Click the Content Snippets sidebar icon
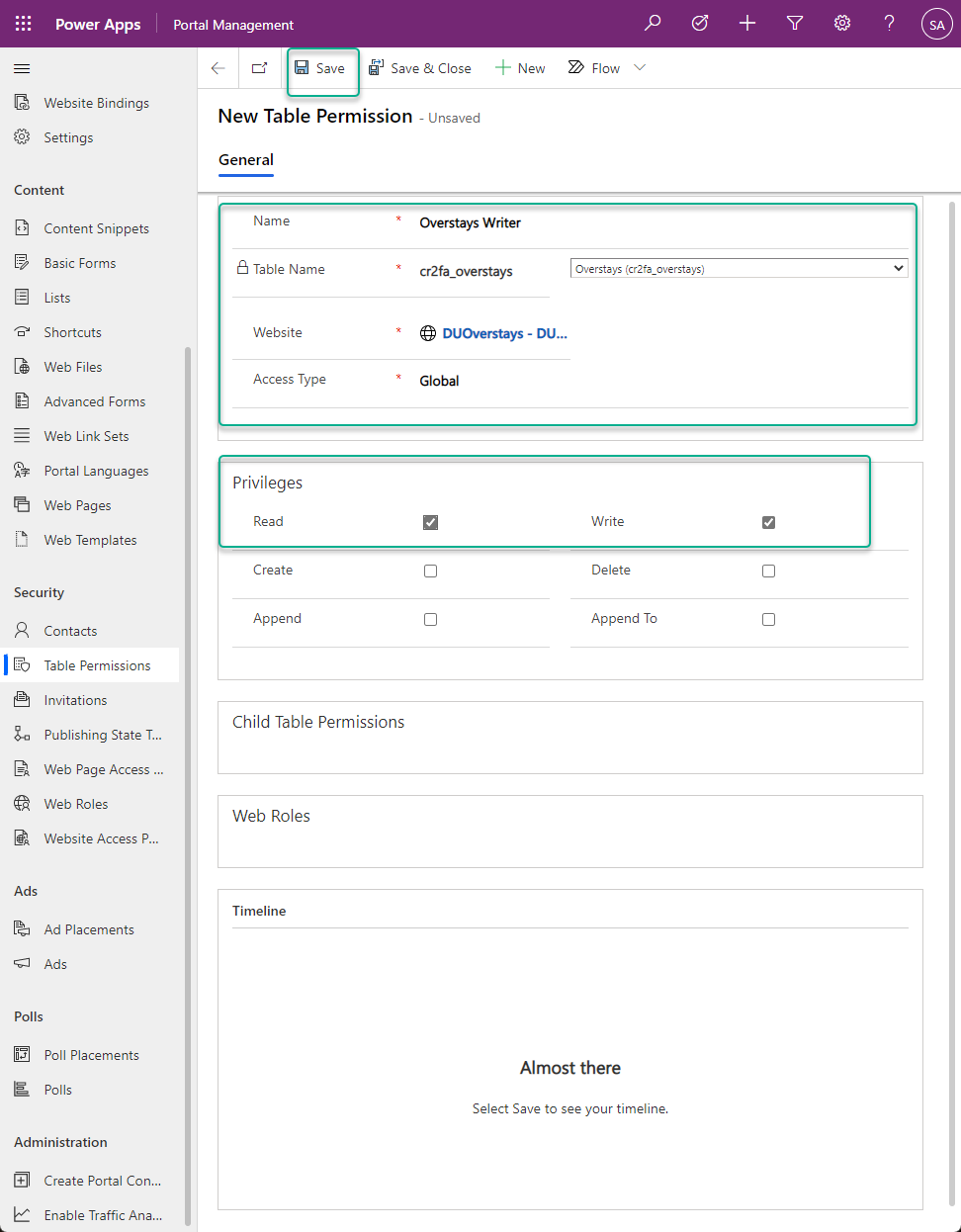961x1232 pixels. pyautogui.click(x=22, y=228)
